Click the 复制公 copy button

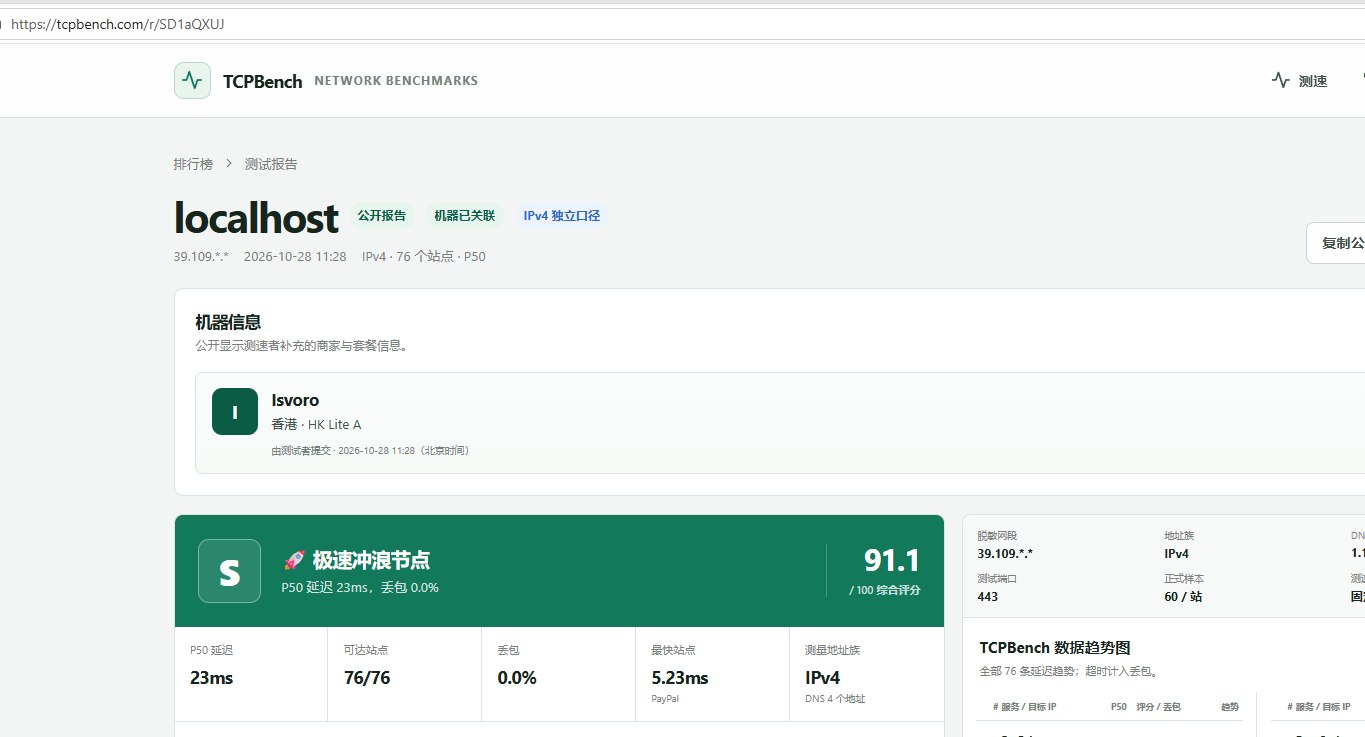tap(1336, 243)
